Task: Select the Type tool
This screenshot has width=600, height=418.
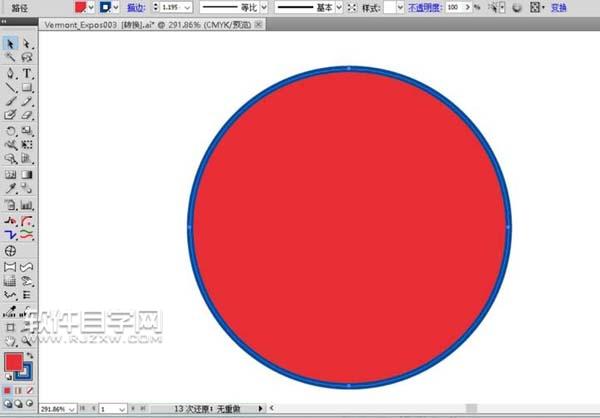Action: point(26,73)
